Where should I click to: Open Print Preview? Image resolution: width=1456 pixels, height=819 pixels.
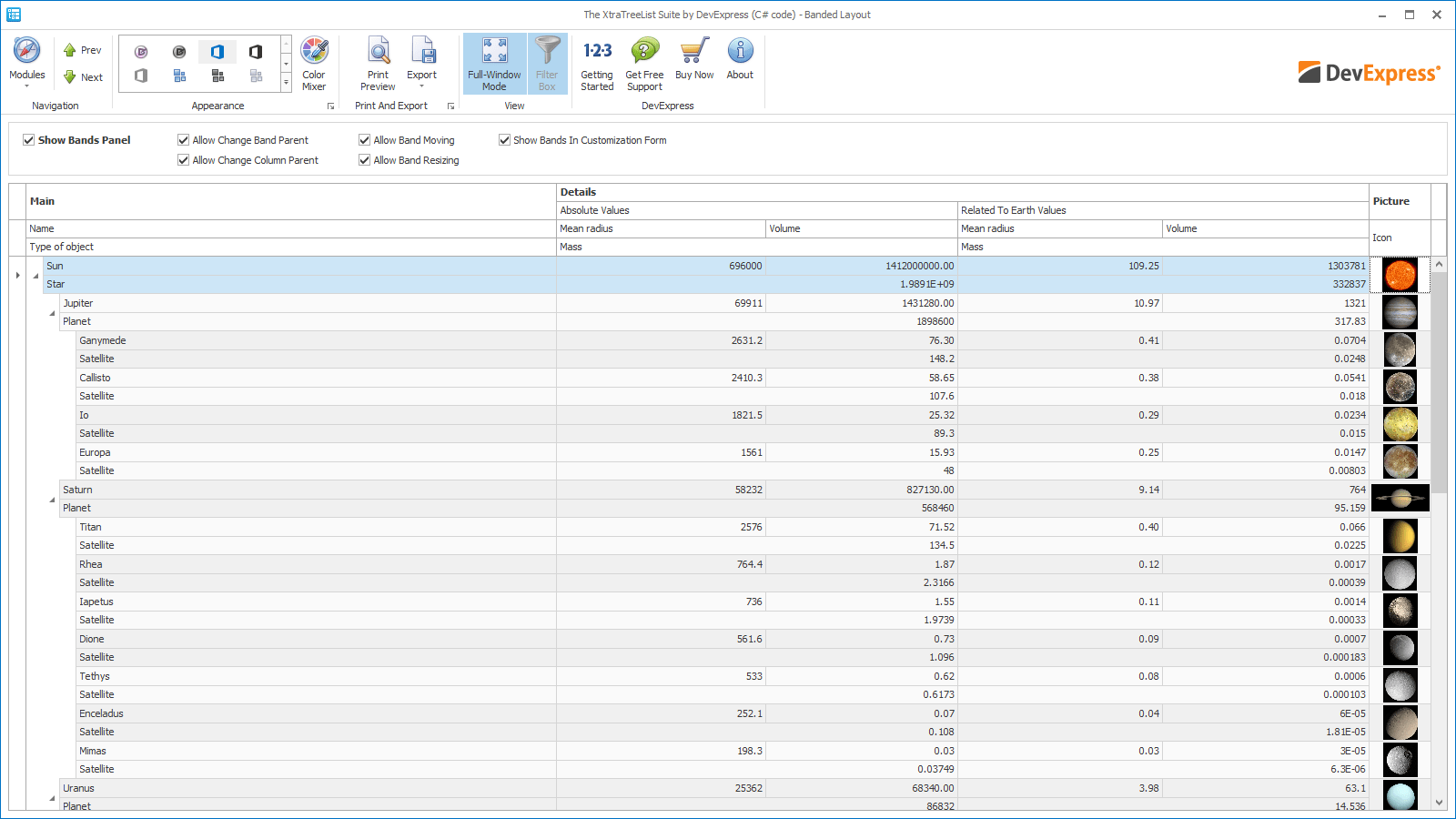pyautogui.click(x=378, y=64)
